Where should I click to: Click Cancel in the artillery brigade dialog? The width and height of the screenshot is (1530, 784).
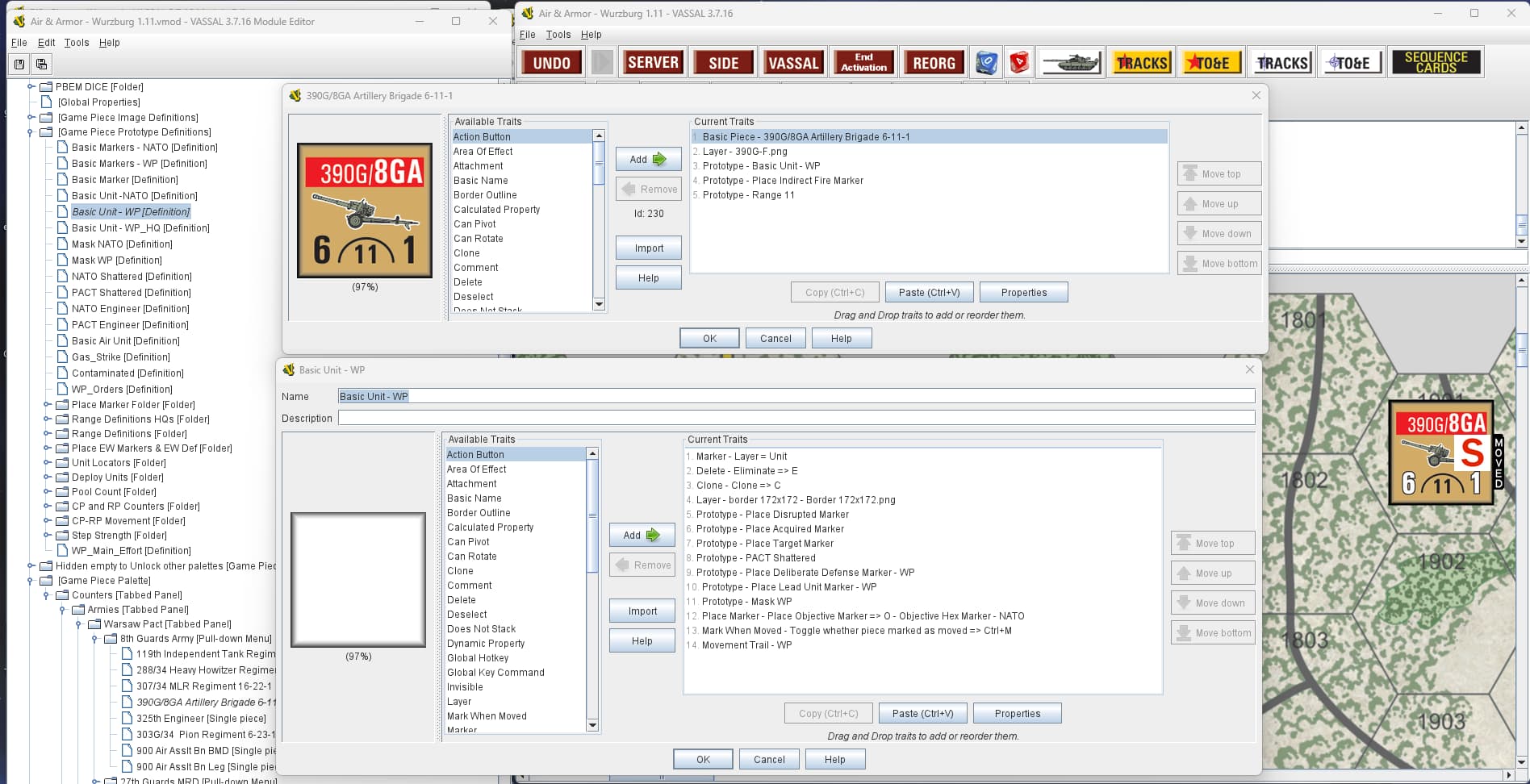[775, 339]
